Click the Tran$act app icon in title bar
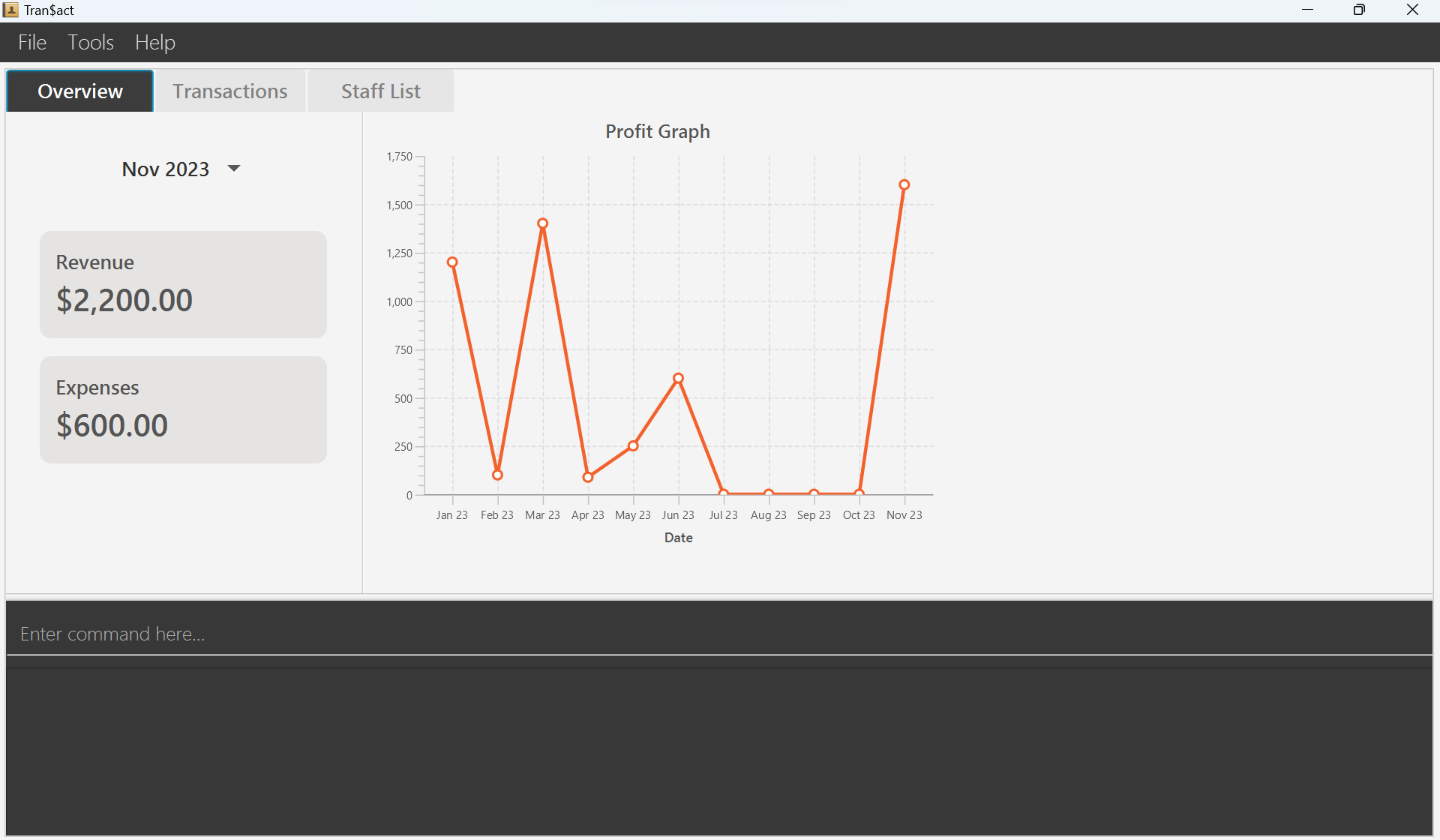Image resolution: width=1440 pixels, height=840 pixels. (x=10, y=10)
